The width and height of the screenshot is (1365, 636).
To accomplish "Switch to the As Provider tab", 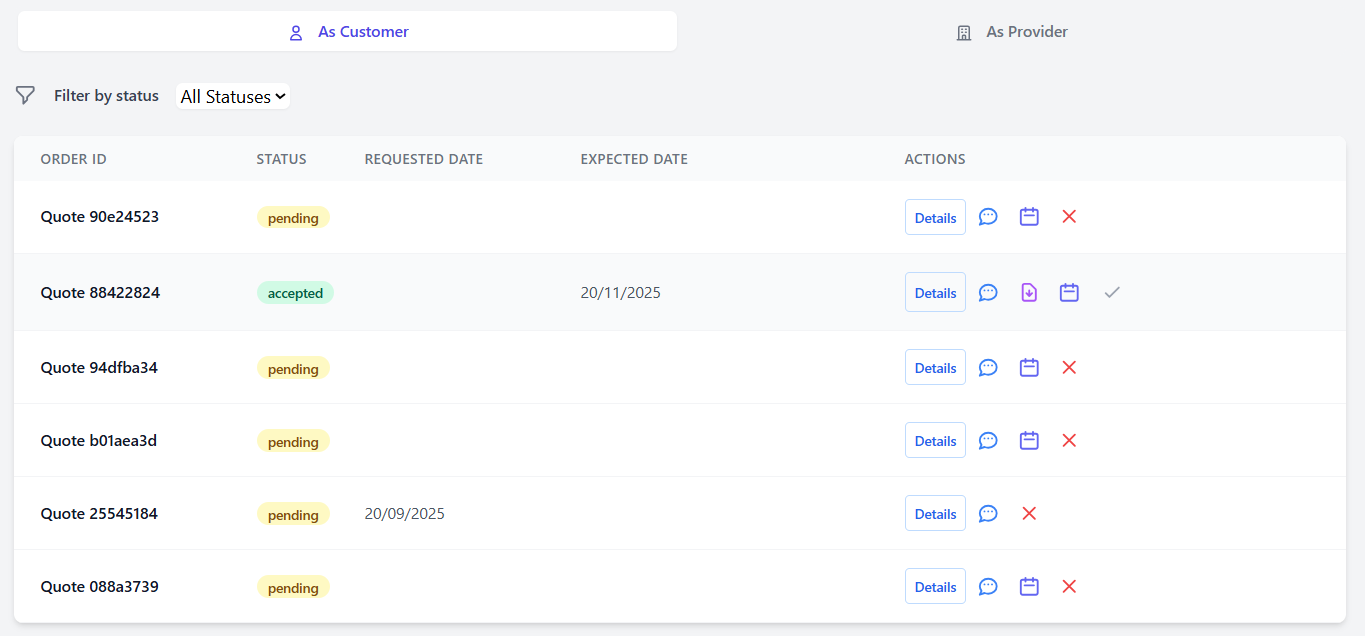I will pos(1012,32).
